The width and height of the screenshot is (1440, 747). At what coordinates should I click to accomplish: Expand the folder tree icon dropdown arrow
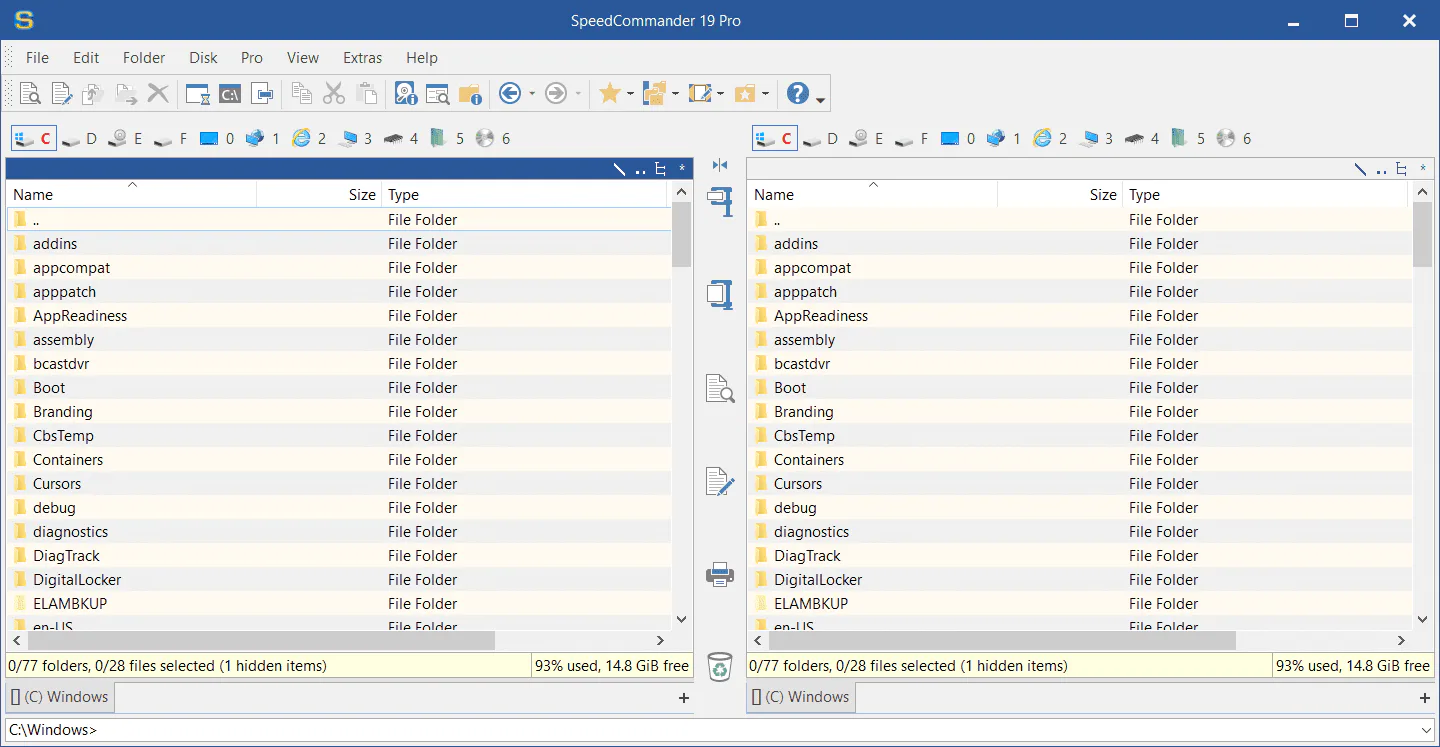pos(676,94)
